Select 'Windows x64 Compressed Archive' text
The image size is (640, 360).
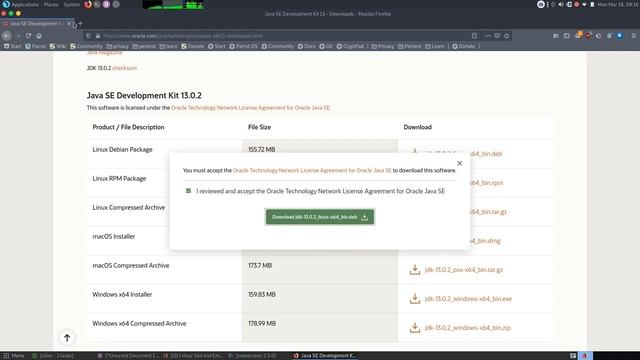click(139, 323)
